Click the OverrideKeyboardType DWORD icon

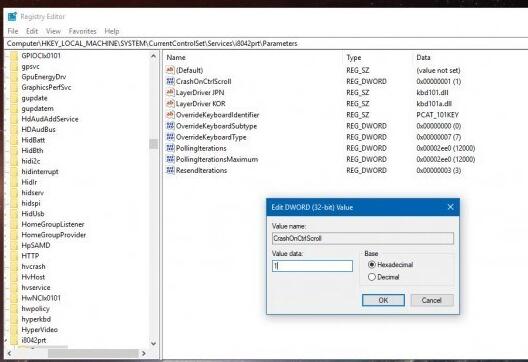[x=170, y=137]
